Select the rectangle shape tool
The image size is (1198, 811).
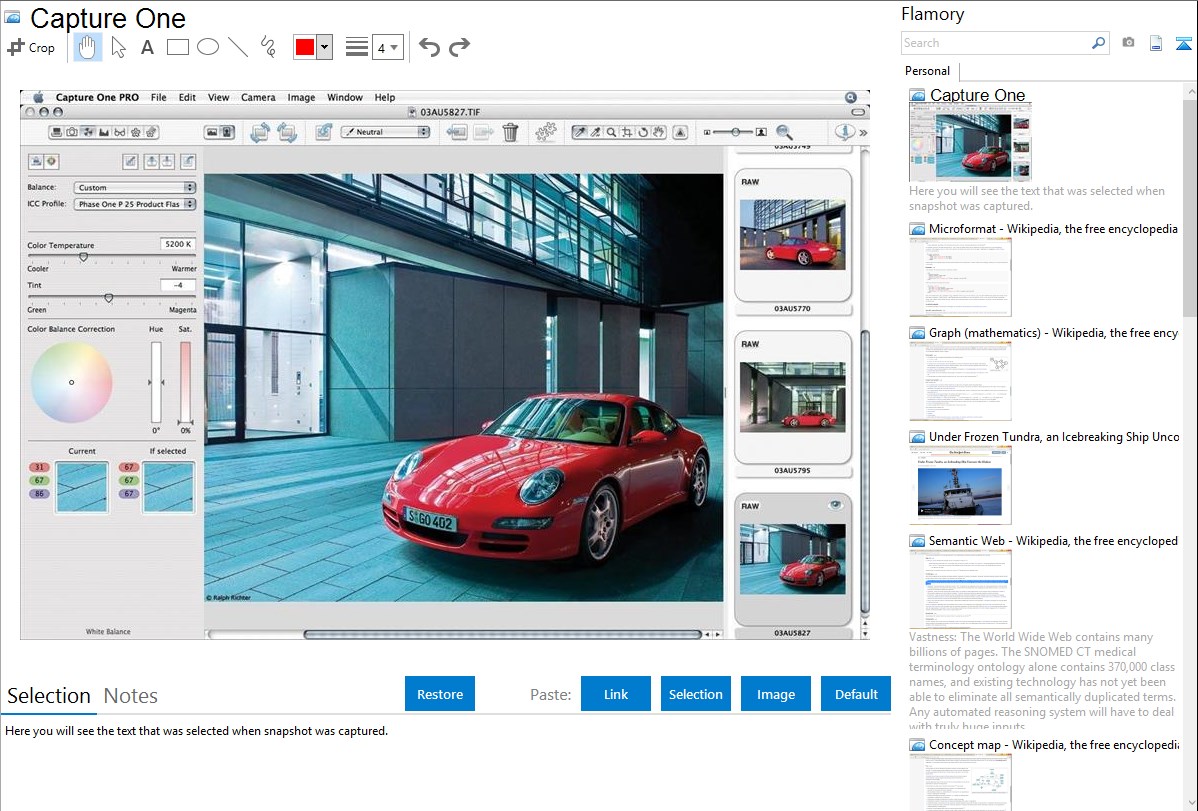coord(178,47)
